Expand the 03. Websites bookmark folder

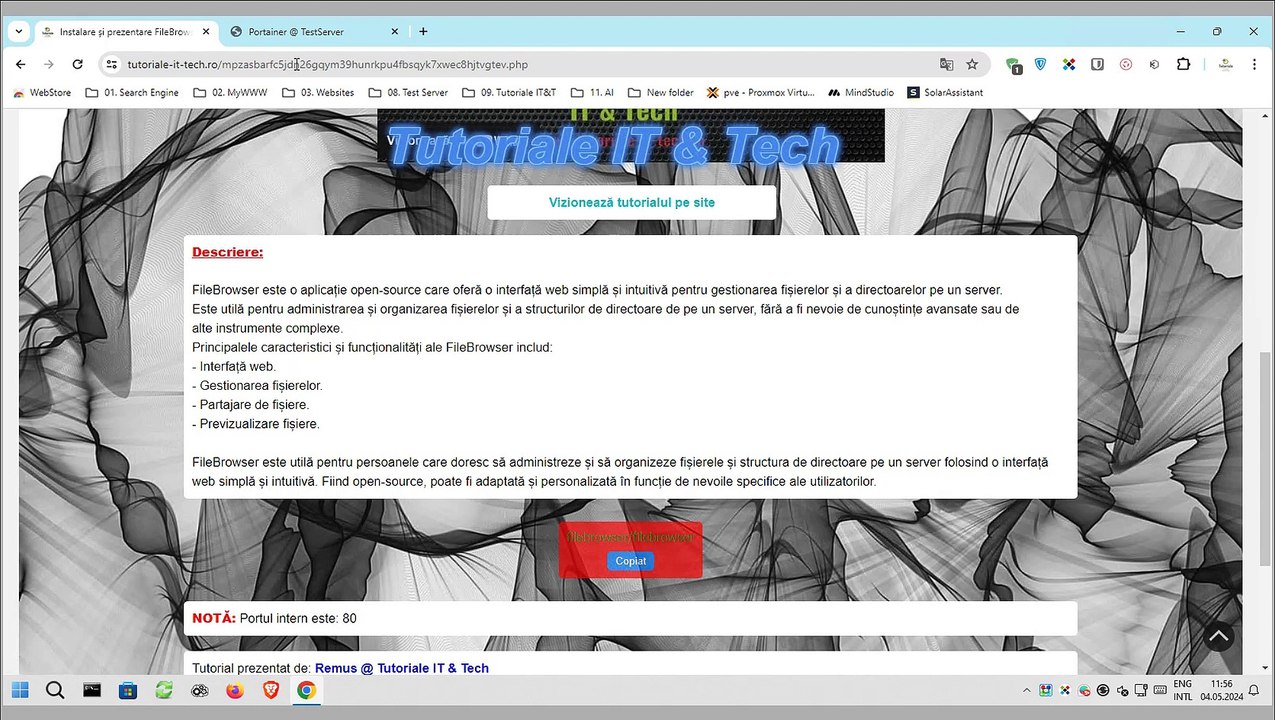pos(318,92)
